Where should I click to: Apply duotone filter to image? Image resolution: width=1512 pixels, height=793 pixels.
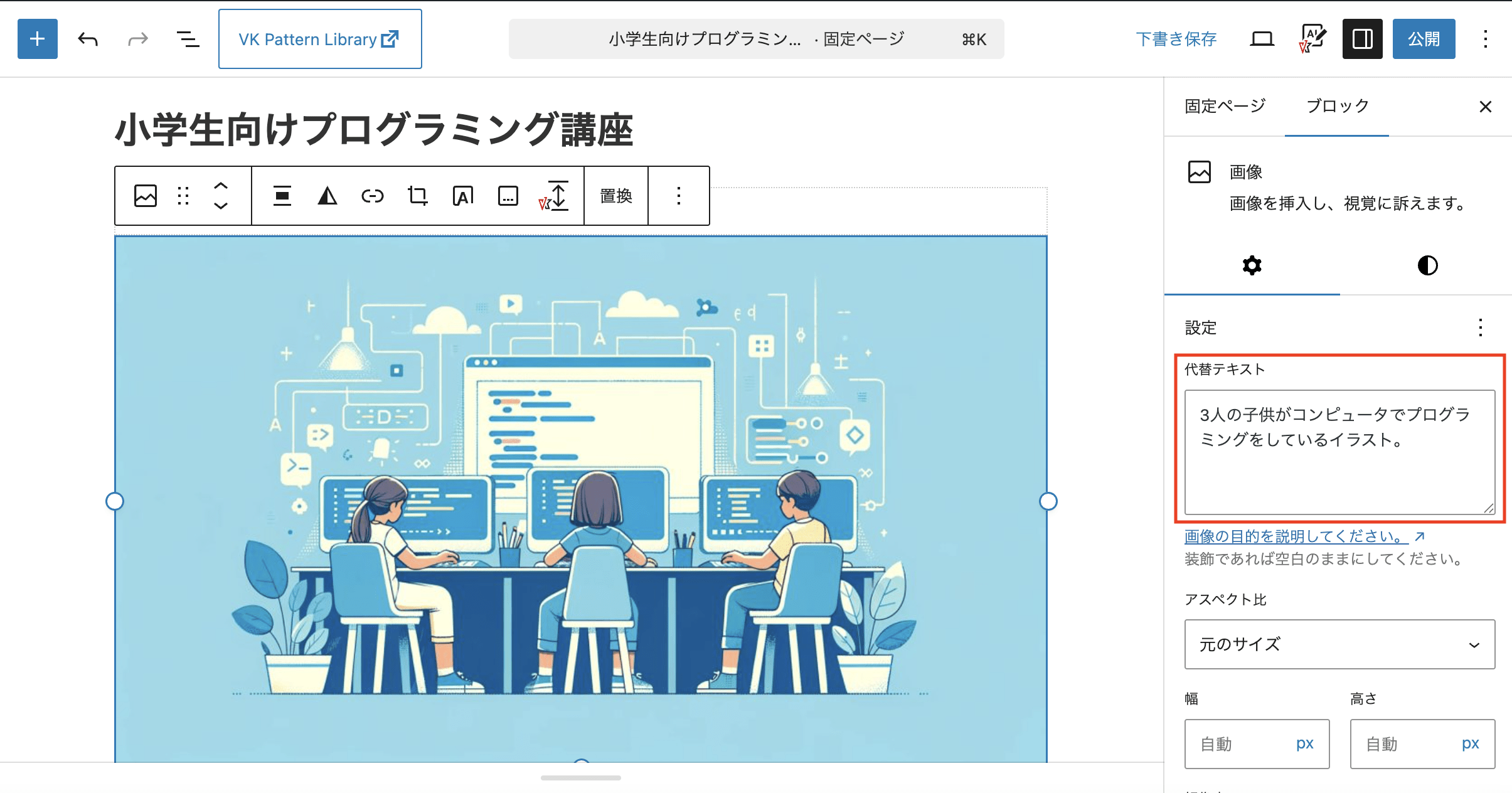(x=327, y=196)
